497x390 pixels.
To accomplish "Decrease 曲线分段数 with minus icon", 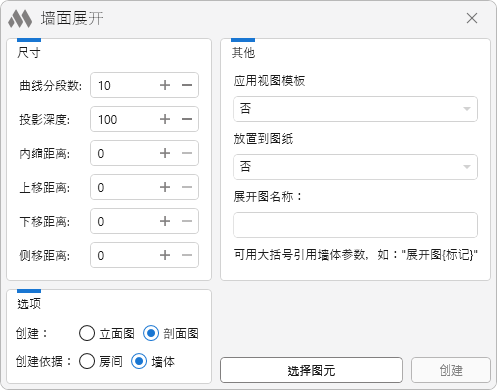I will pos(187,85).
